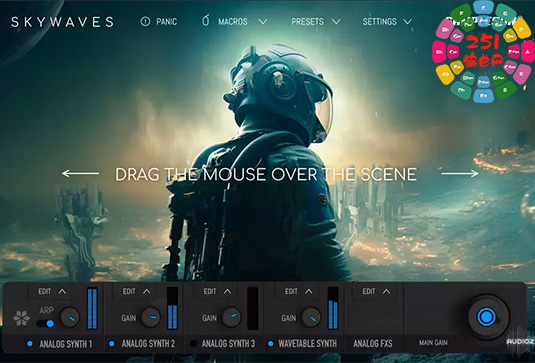Select the ANALOG SYNTH 2 label
The height and width of the screenshot is (363, 535).
(148, 344)
